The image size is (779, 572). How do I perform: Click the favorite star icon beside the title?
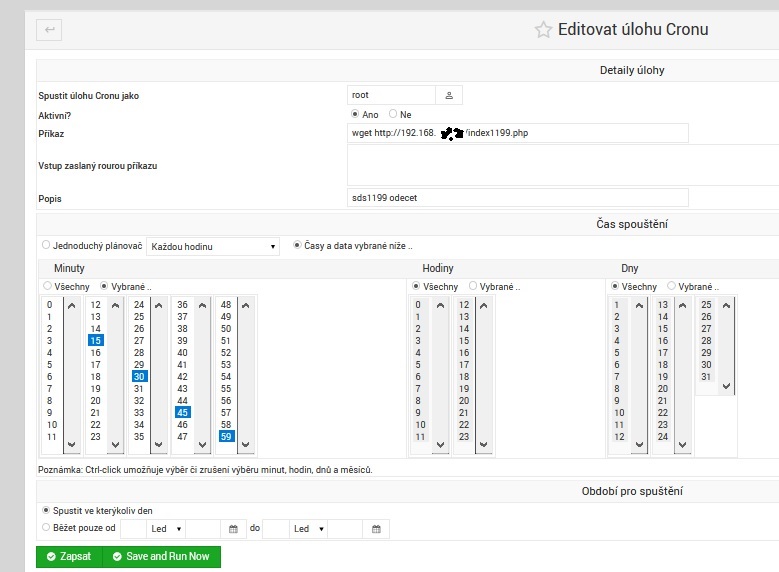click(543, 30)
